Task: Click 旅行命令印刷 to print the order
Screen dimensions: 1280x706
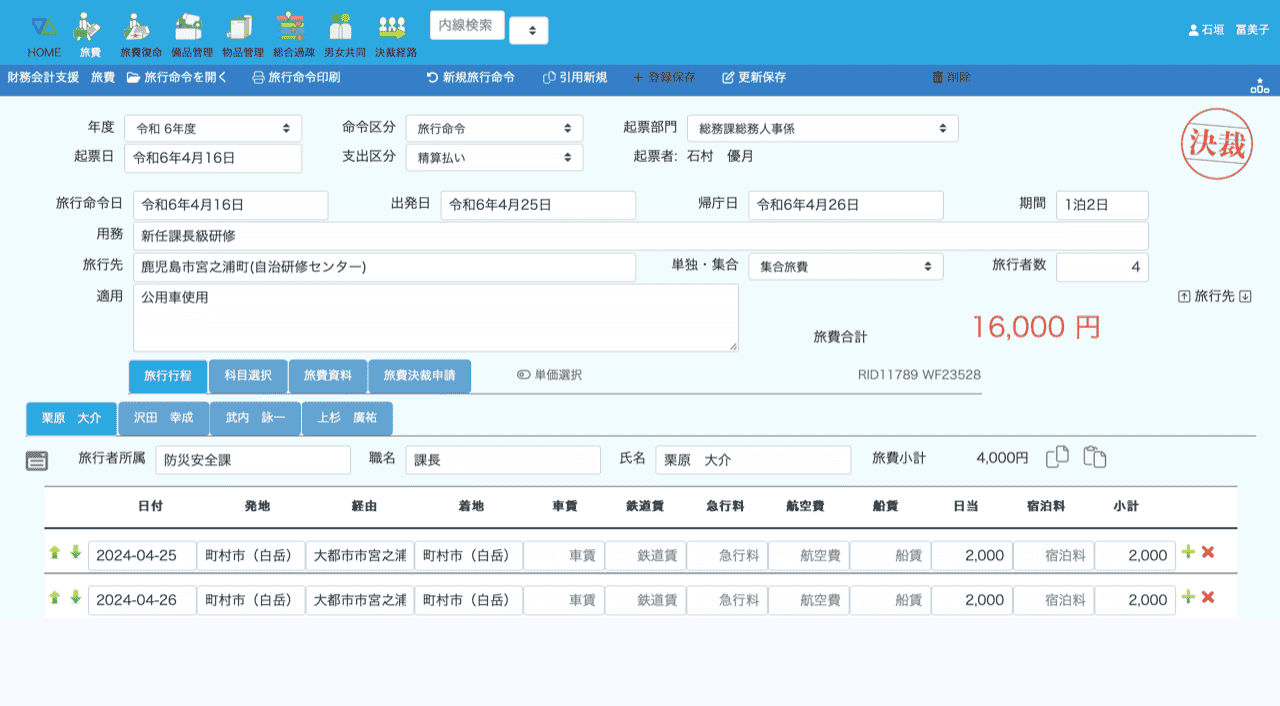Action: coord(296,77)
